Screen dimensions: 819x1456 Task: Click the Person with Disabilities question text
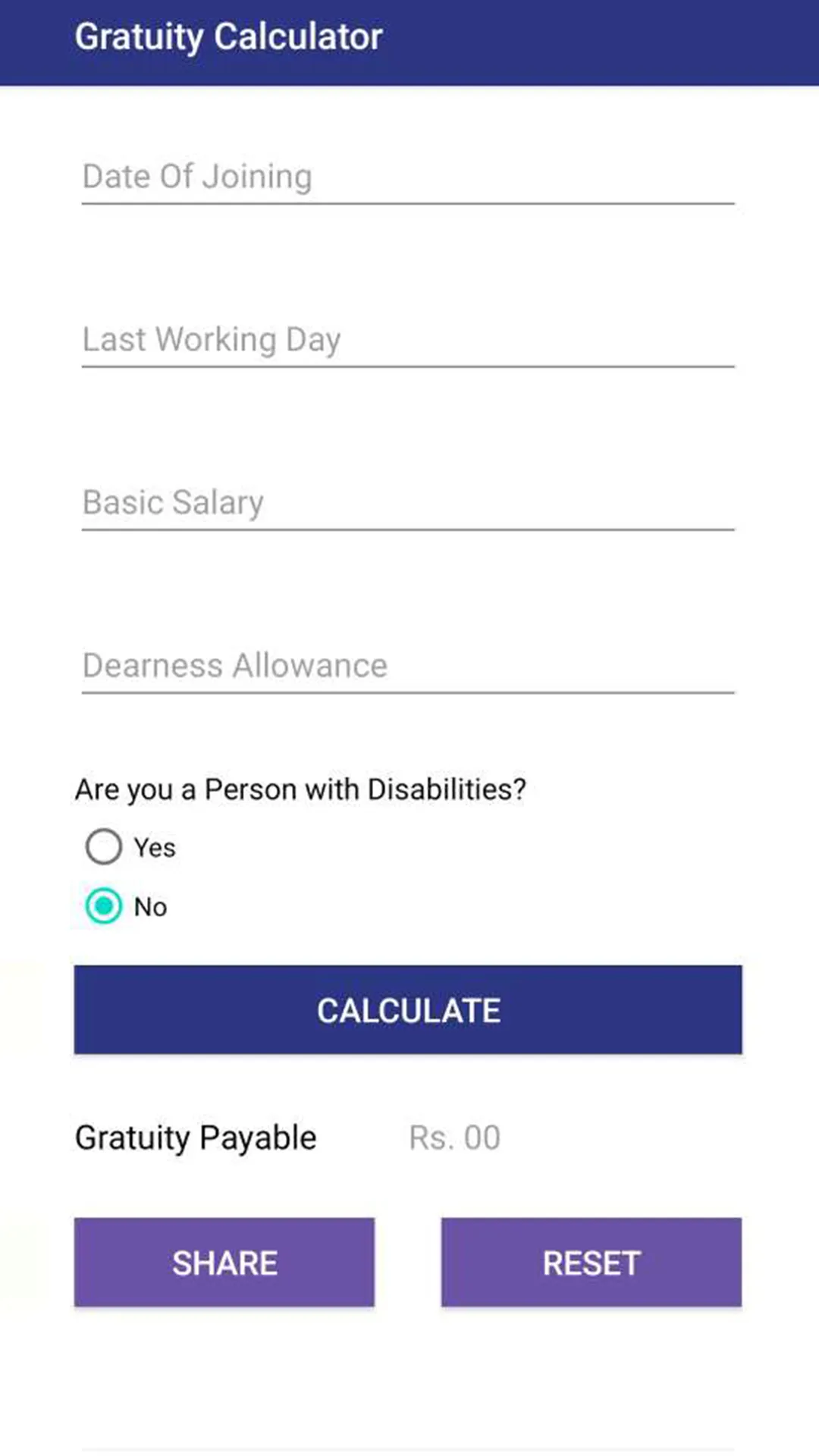point(300,790)
